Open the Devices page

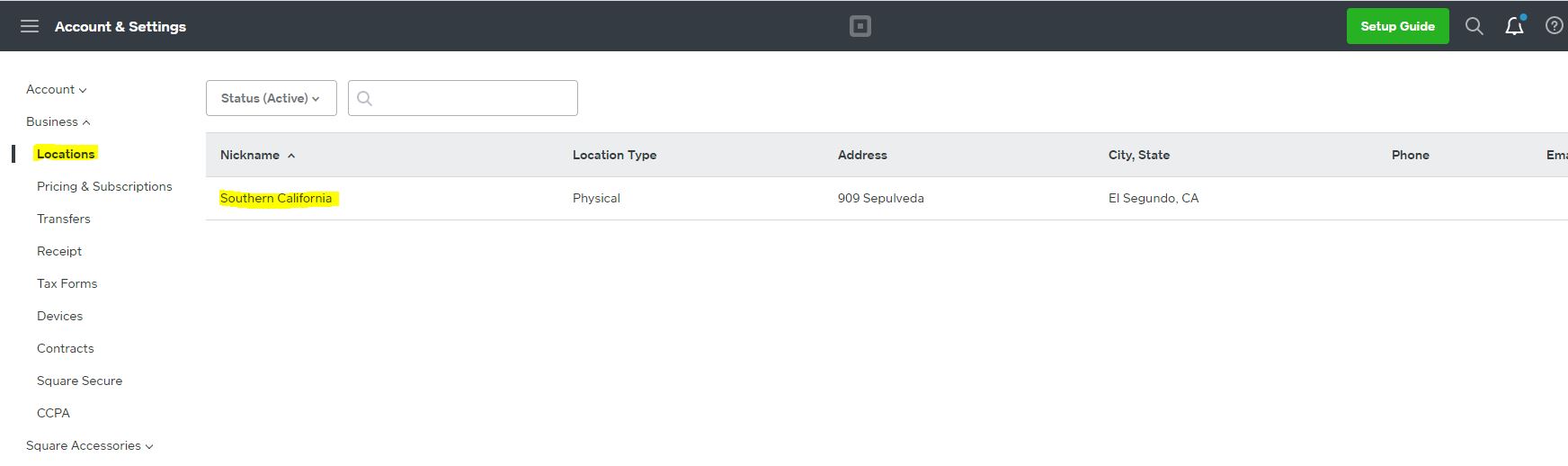[59, 316]
